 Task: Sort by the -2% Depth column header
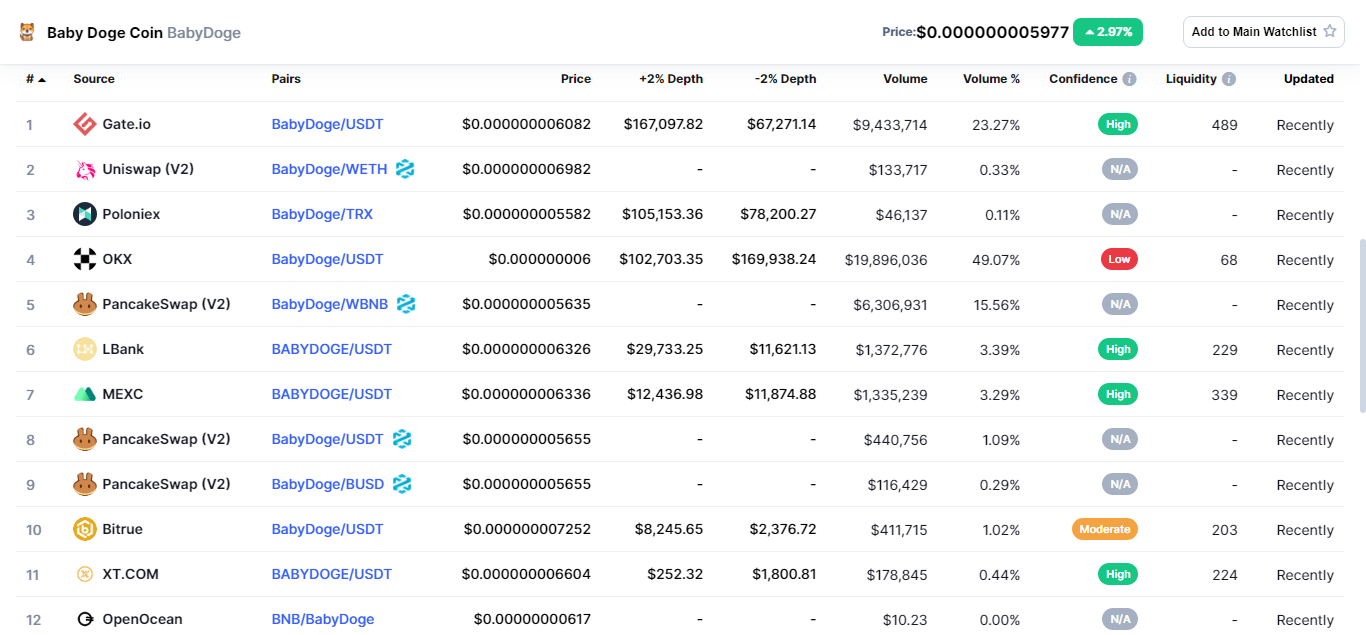point(786,79)
